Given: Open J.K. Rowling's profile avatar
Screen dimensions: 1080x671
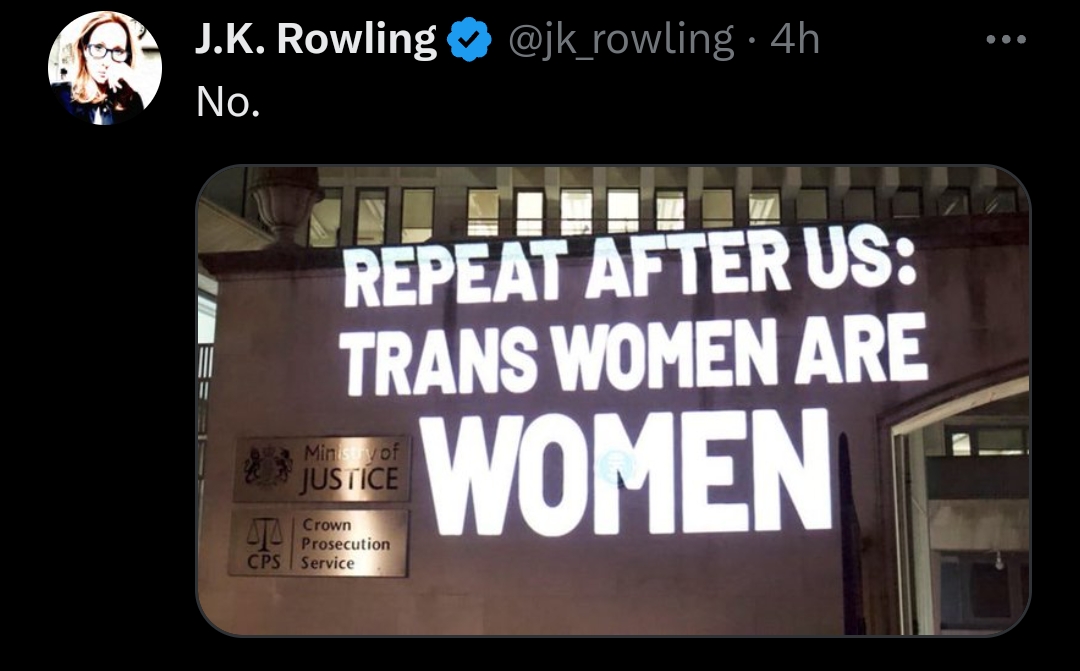Looking at the screenshot, I should (105, 68).
